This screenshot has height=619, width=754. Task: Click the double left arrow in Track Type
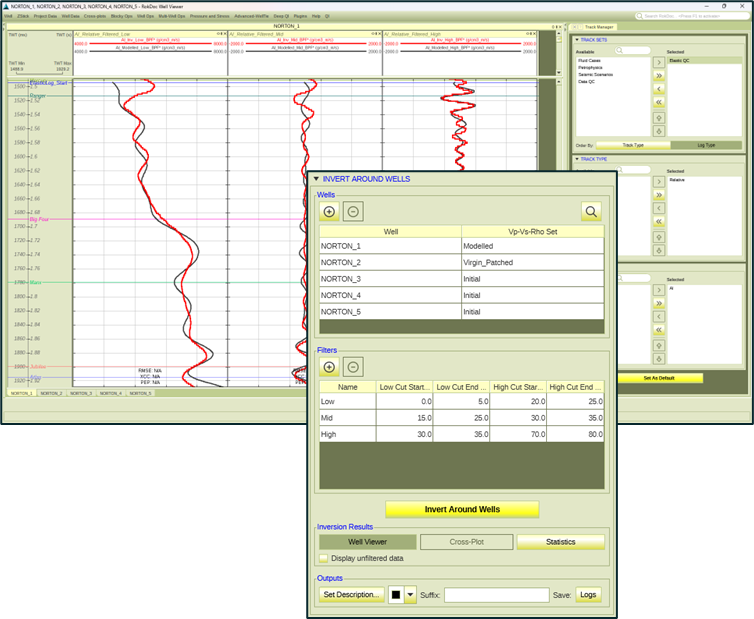(659, 222)
